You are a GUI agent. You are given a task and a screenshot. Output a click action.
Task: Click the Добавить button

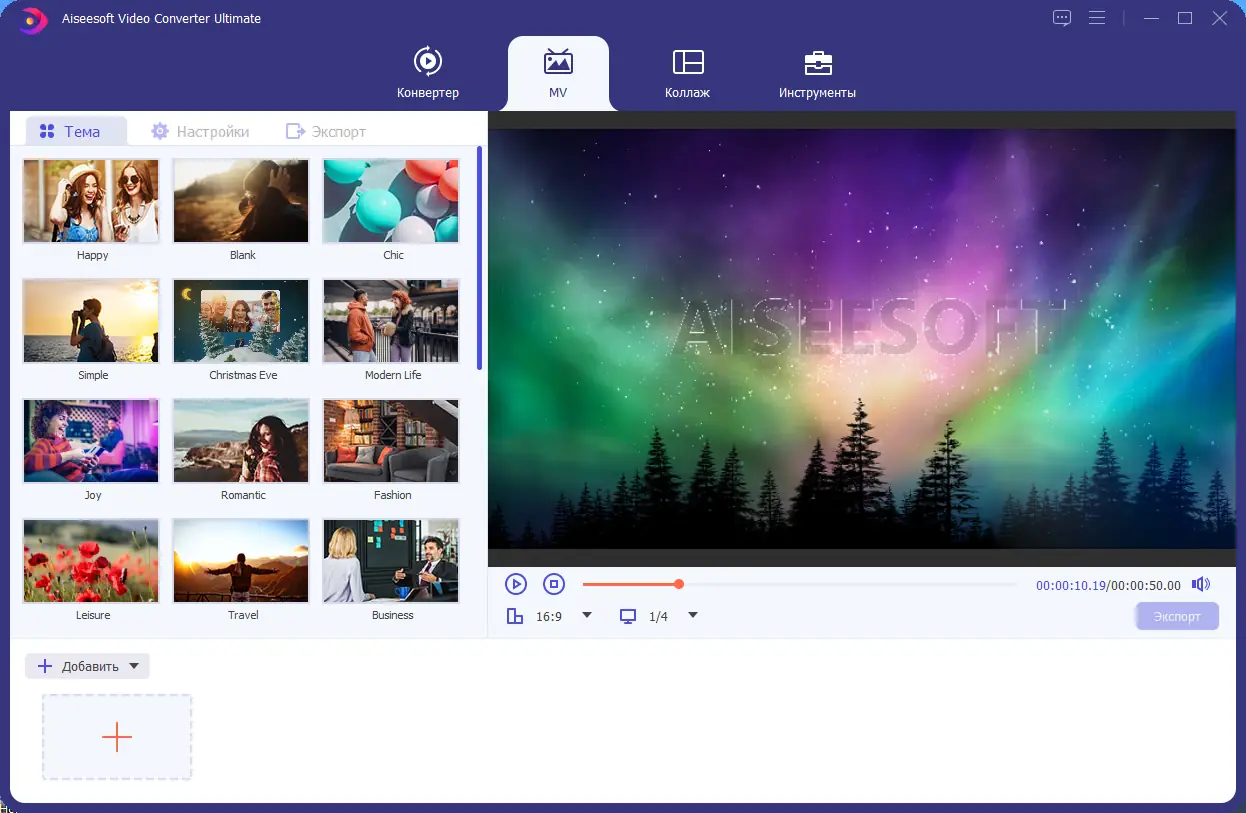[87, 666]
